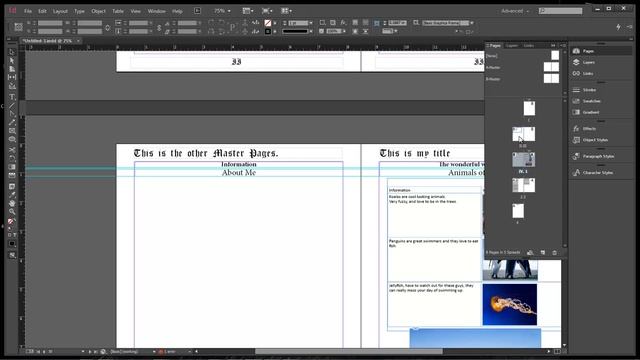Toggle constrain proportions for scaling
This screenshot has width=640, height=360.
tap(159, 28)
